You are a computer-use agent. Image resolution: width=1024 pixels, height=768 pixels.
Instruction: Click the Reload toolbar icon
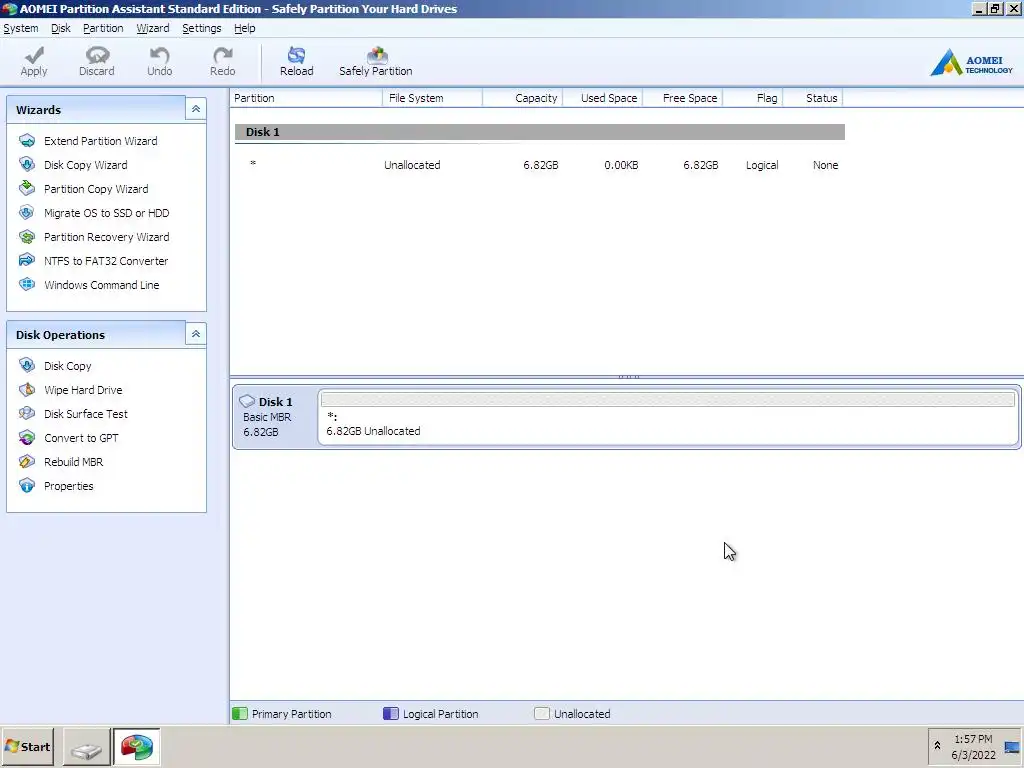tap(296, 55)
